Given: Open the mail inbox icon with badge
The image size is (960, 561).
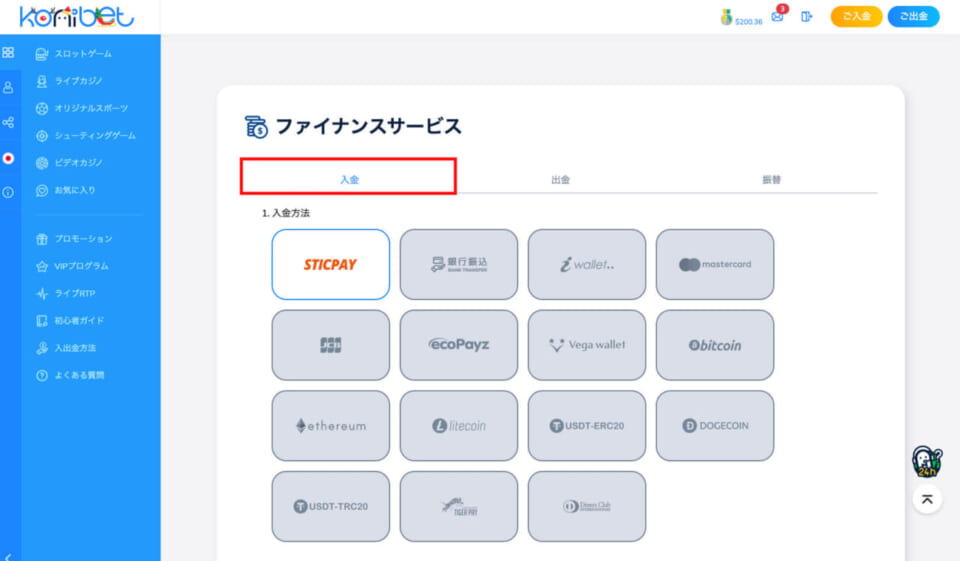Looking at the screenshot, I should [778, 15].
